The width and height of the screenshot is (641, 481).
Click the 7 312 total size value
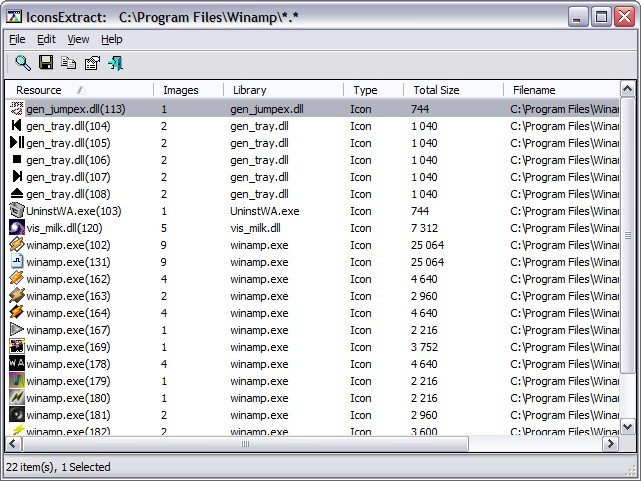[x=424, y=228]
